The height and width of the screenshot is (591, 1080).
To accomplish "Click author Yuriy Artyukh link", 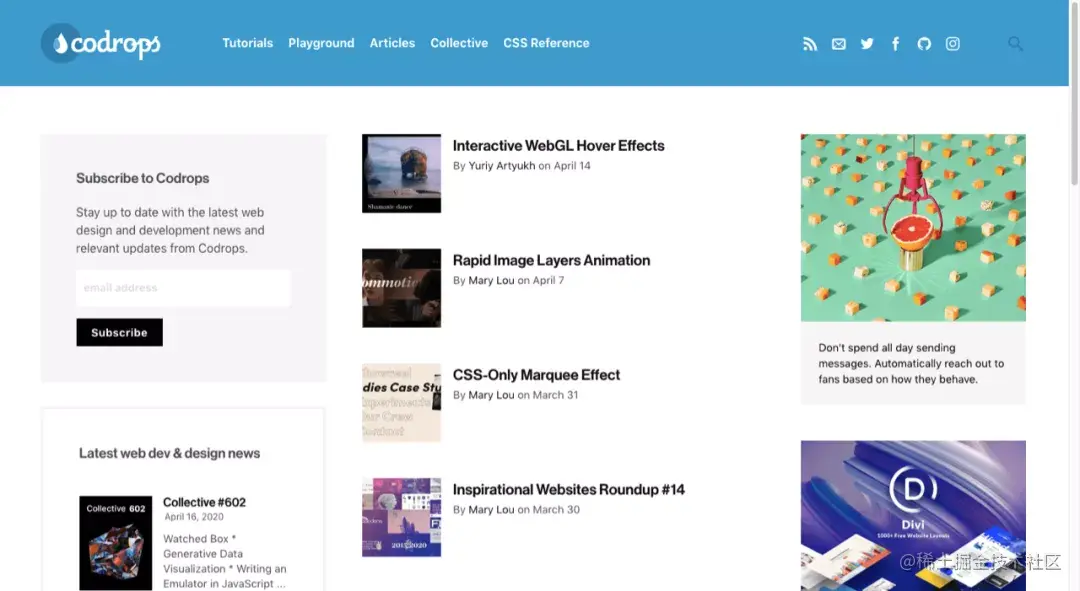I will click(501, 165).
